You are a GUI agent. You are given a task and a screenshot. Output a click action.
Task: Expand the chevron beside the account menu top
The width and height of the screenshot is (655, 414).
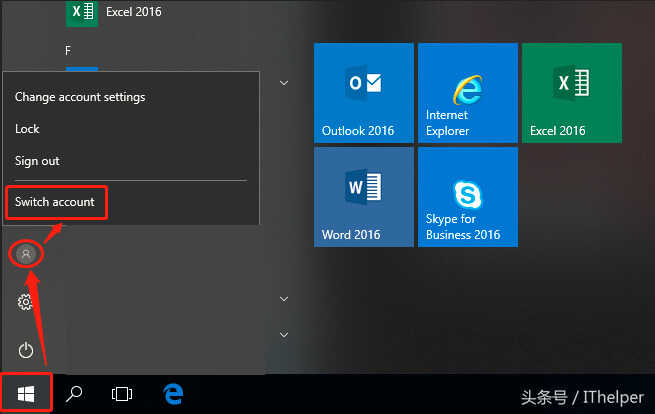click(x=284, y=83)
